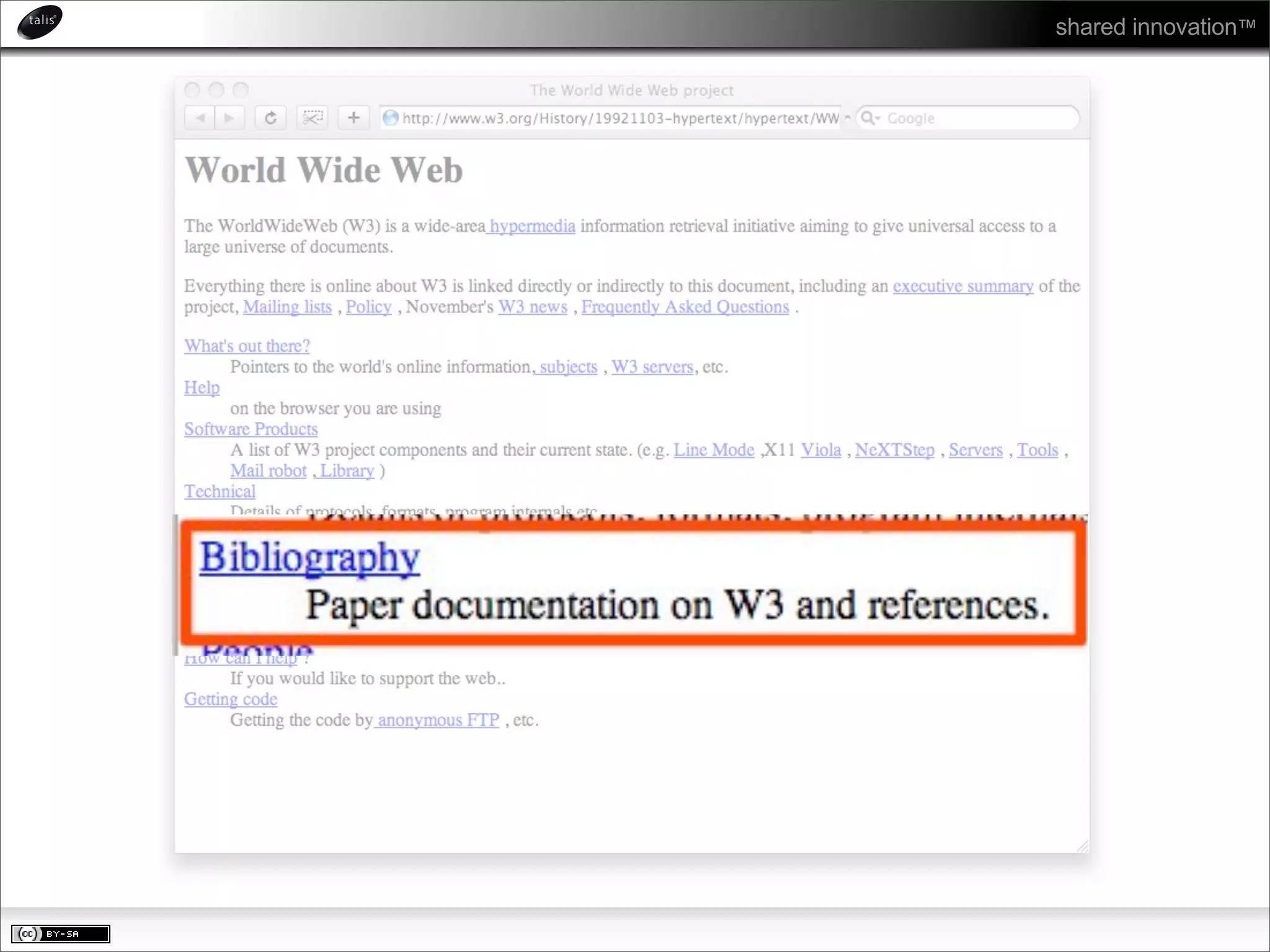Open Frequently Asked Questions link
Screen dimensions: 1270x952
pos(685,307)
